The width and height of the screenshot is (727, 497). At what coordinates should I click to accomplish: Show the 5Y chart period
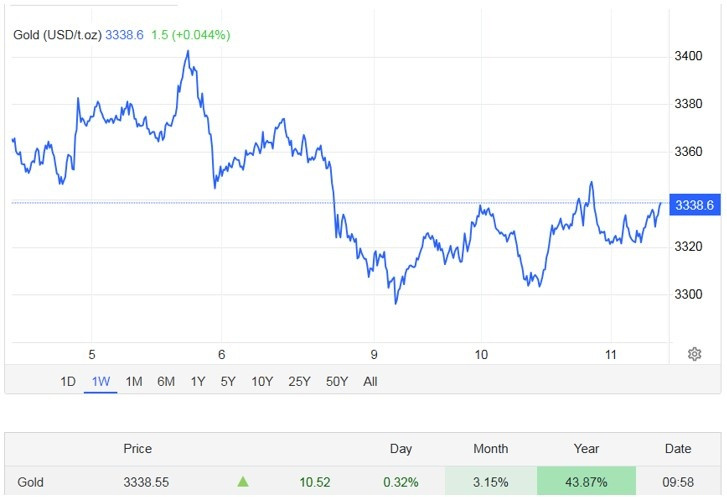[228, 381]
